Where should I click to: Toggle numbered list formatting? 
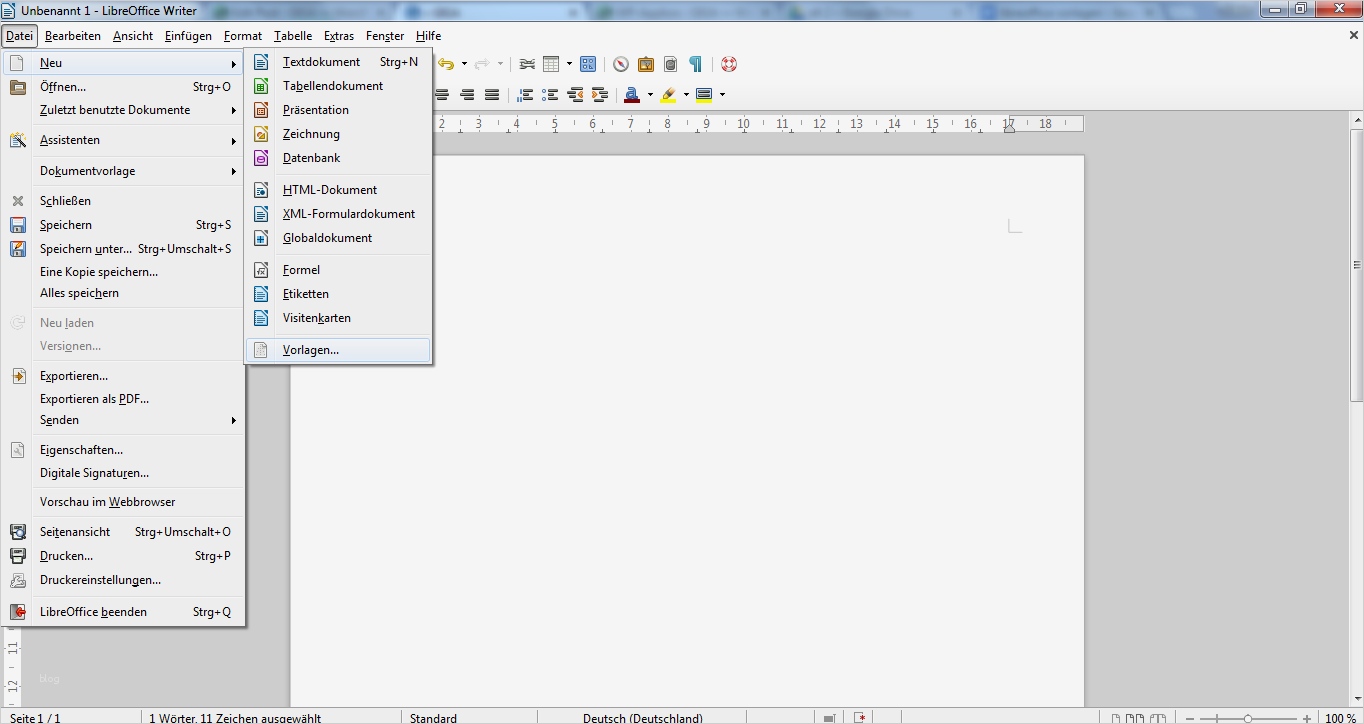(x=525, y=95)
